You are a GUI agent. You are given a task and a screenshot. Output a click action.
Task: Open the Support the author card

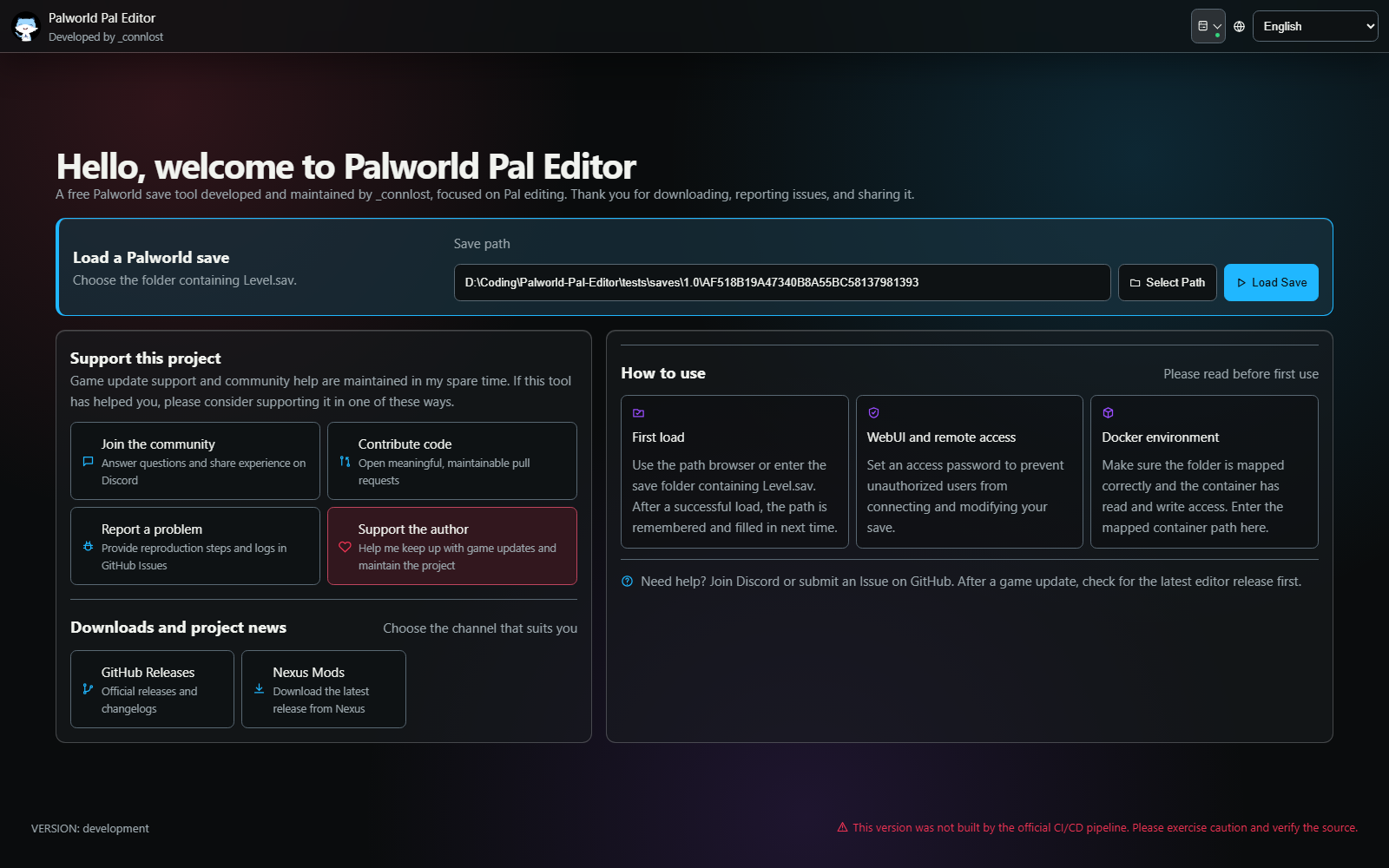pyautogui.click(x=452, y=546)
